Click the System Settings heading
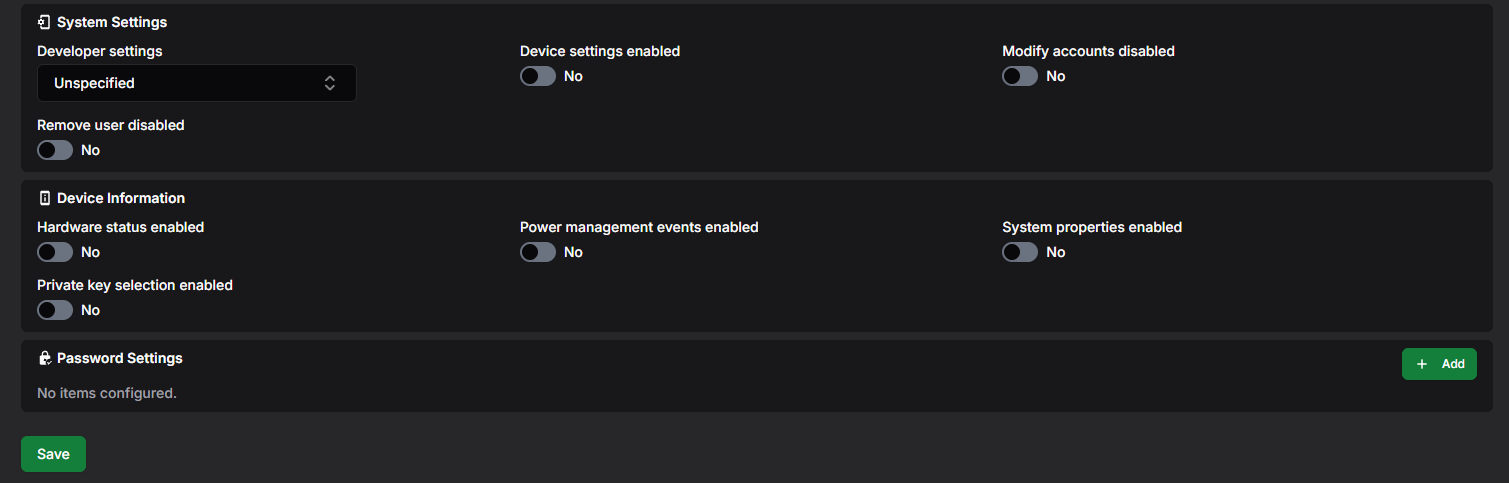The image size is (1509, 483). pos(112,22)
